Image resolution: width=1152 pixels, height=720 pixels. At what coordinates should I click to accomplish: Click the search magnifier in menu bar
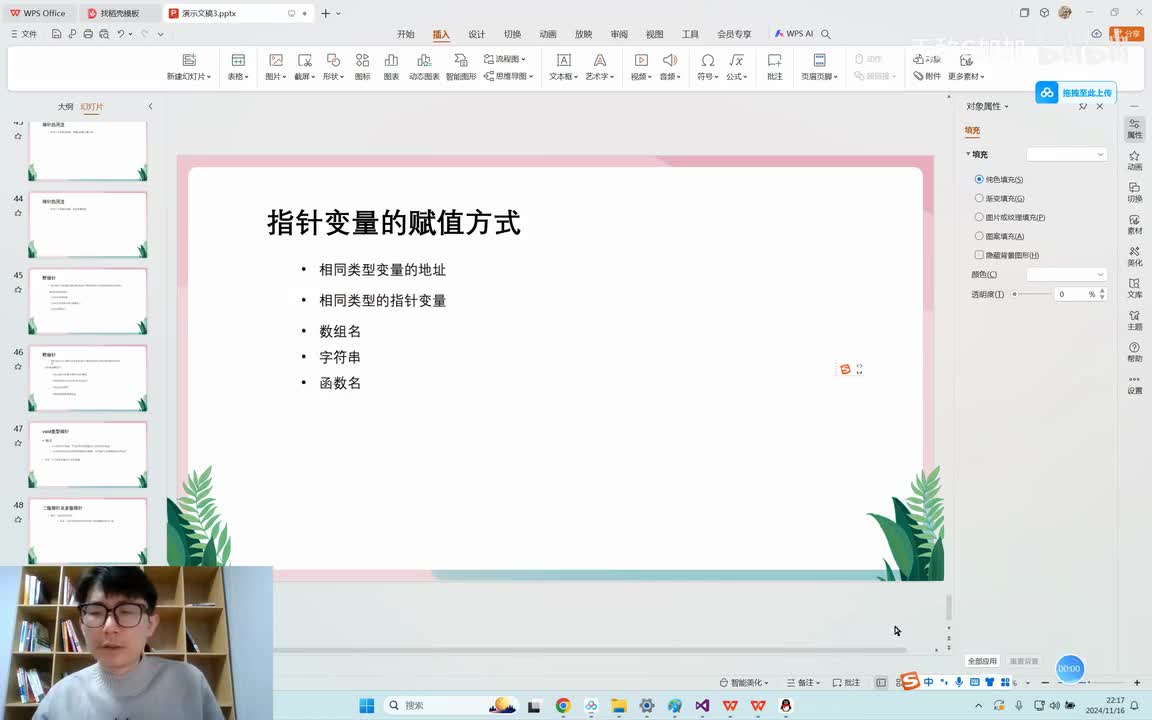[826, 34]
